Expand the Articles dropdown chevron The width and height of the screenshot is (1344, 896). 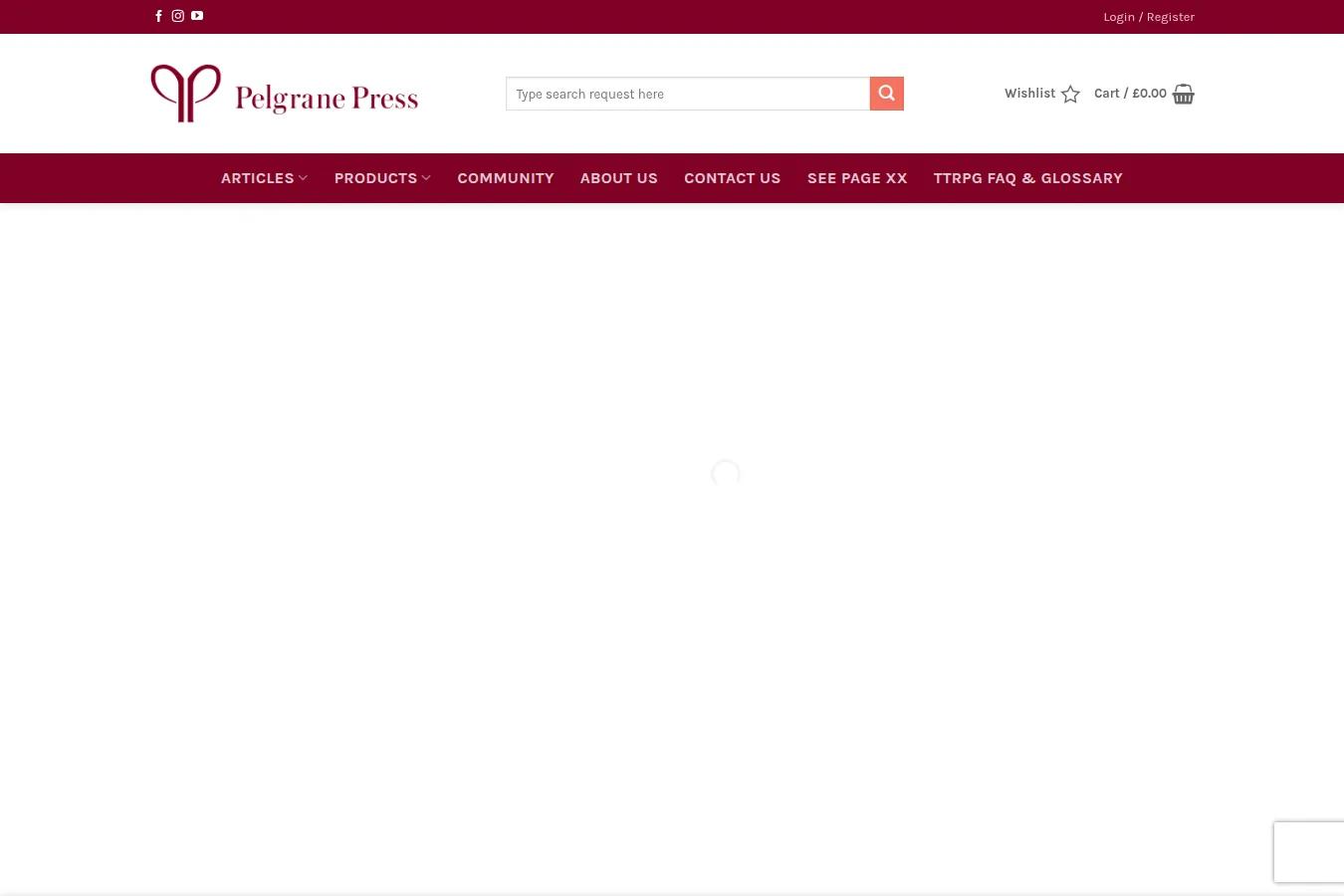pos(303,178)
